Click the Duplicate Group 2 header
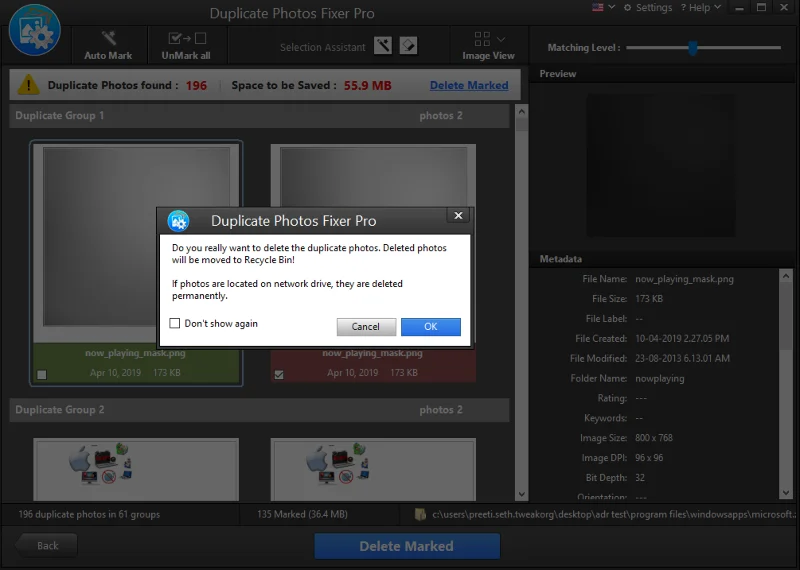 (x=259, y=410)
